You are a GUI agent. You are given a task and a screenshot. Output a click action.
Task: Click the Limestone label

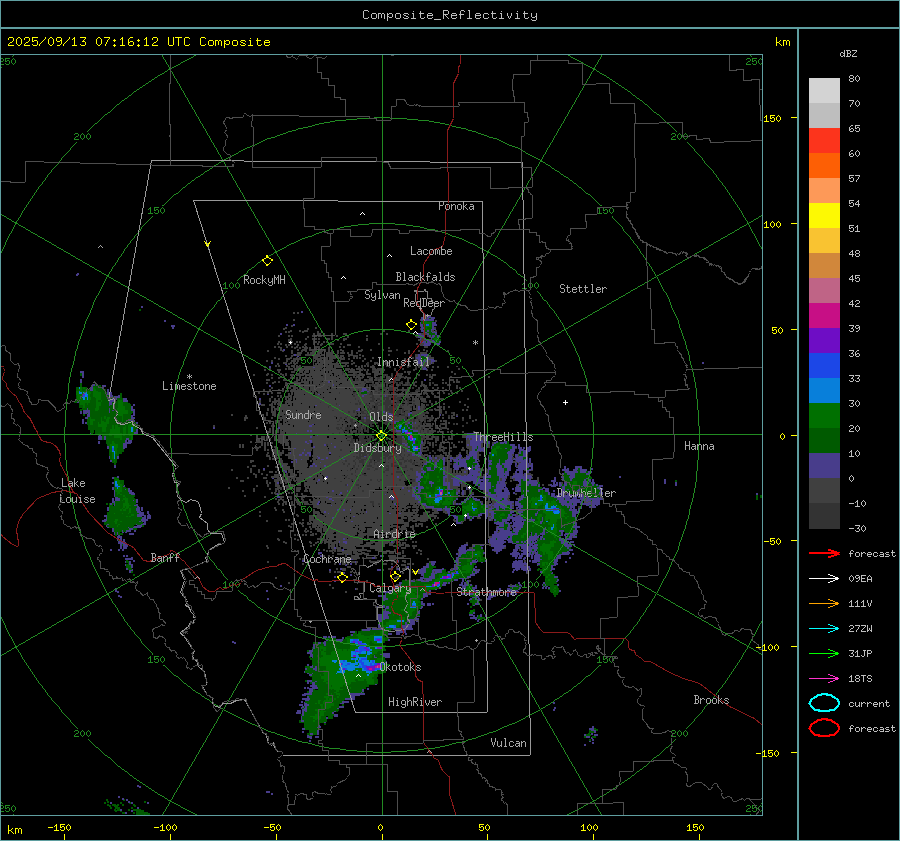coord(189,386)
